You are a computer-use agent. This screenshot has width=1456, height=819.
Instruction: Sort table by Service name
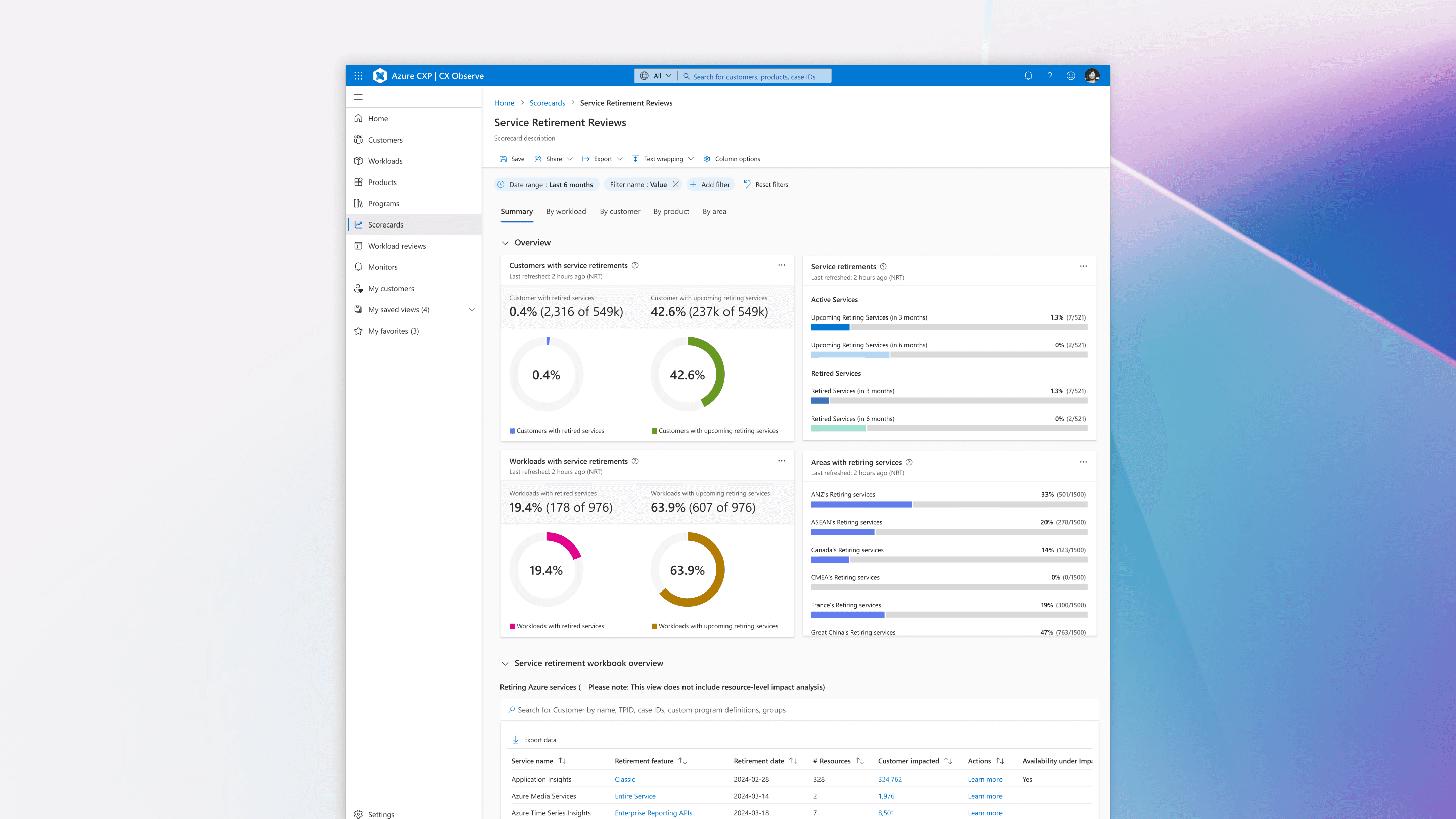[x=562, y=761]
